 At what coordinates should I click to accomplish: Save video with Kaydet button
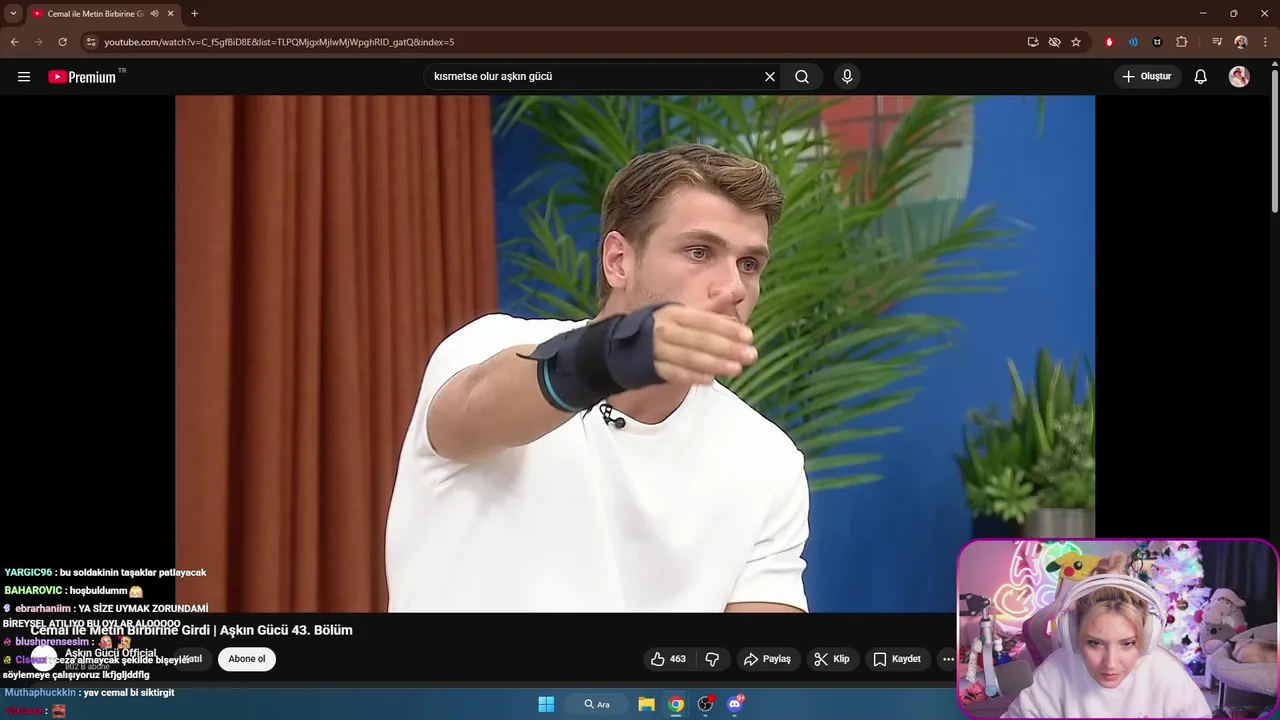click(897, 659)
